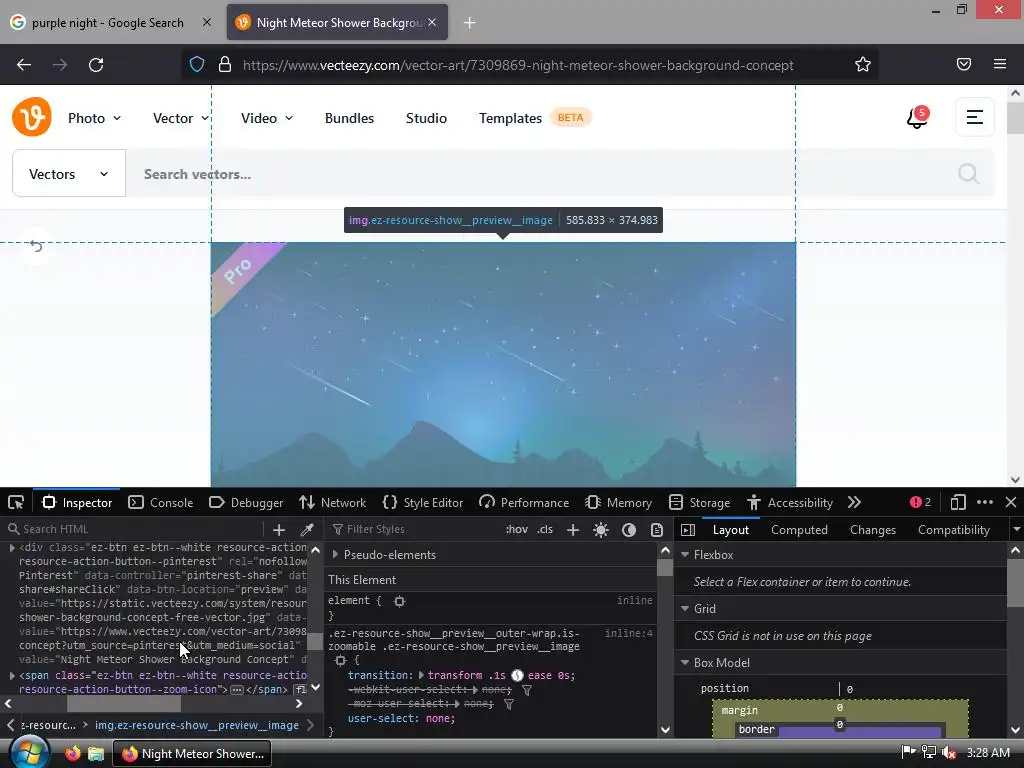Open the Photo menu
This screenshot has height=768, width=1024.
pyautogui.click(x=95, y=118)
